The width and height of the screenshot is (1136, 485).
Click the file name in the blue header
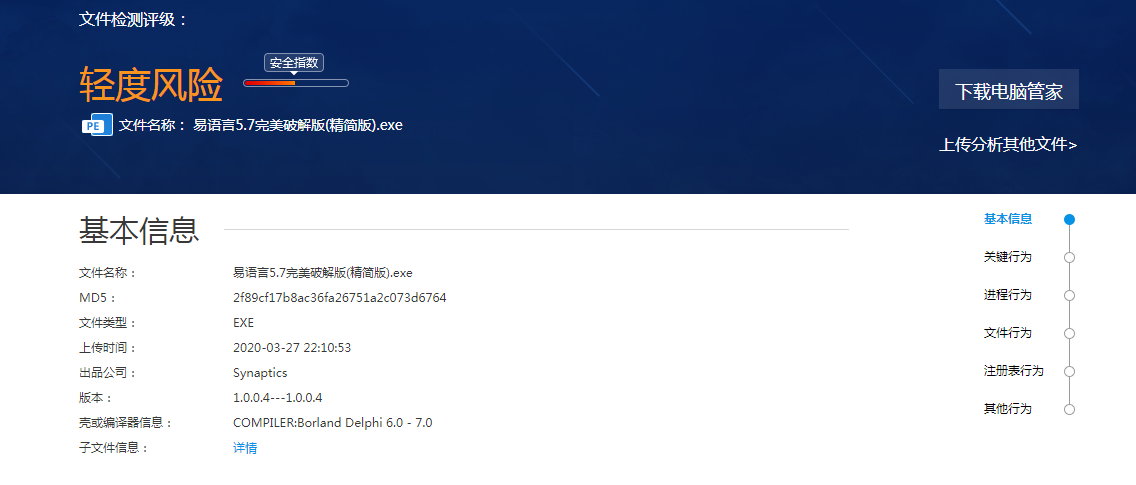point(298,125)
